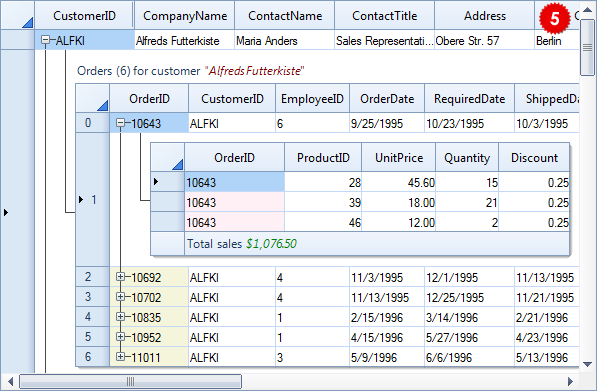Click the horizontal scrollbar thumb
Viewport: 597px width, 391px height.
[130, 381]
